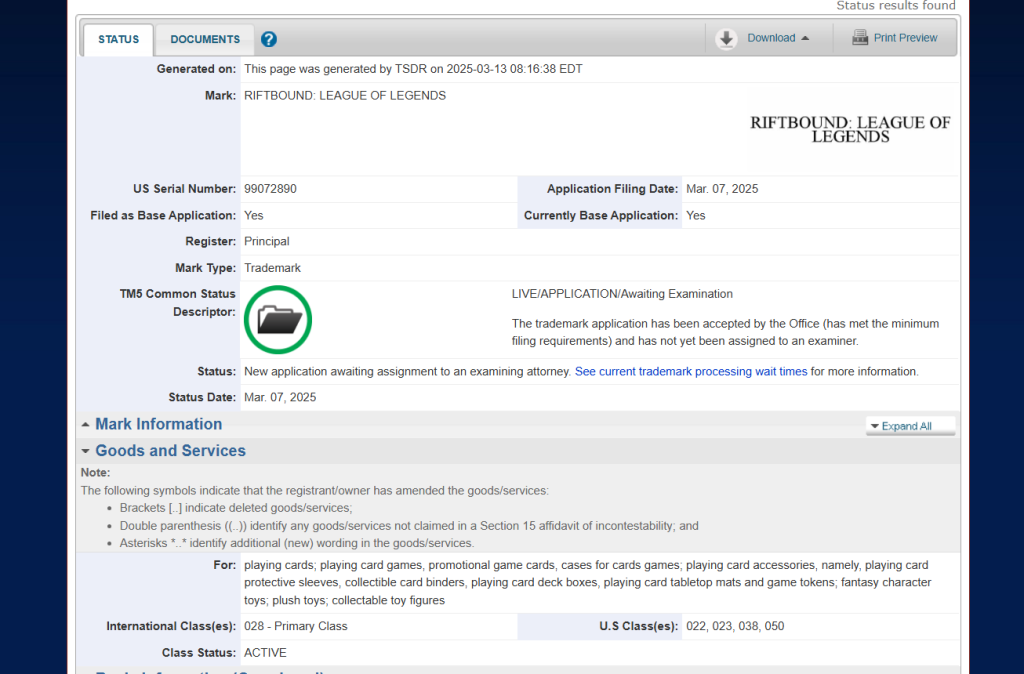
Task: Click the 028 - Primary Class value
Action: 296,626
